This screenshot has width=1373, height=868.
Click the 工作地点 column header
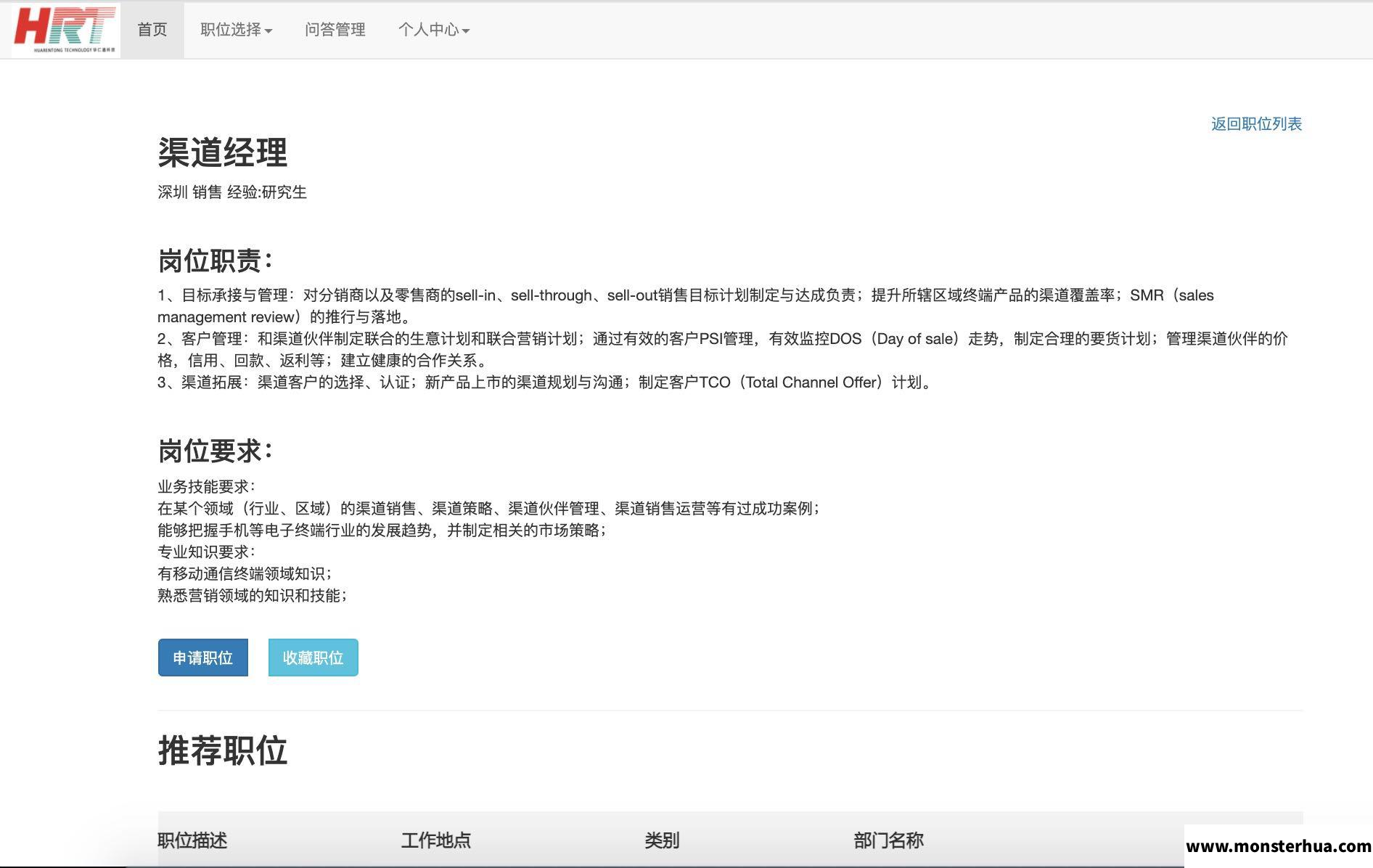(x=436, y=840)
